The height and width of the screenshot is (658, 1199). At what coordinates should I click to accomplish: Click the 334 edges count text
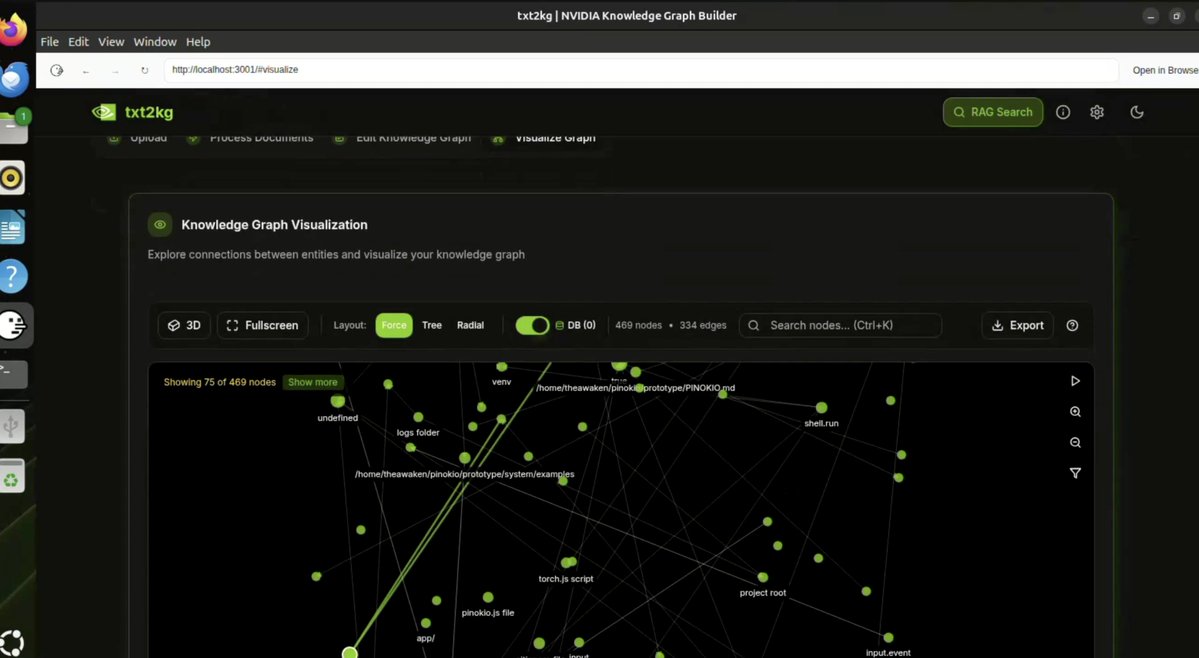pyautogui.click(x=703, y=326)
